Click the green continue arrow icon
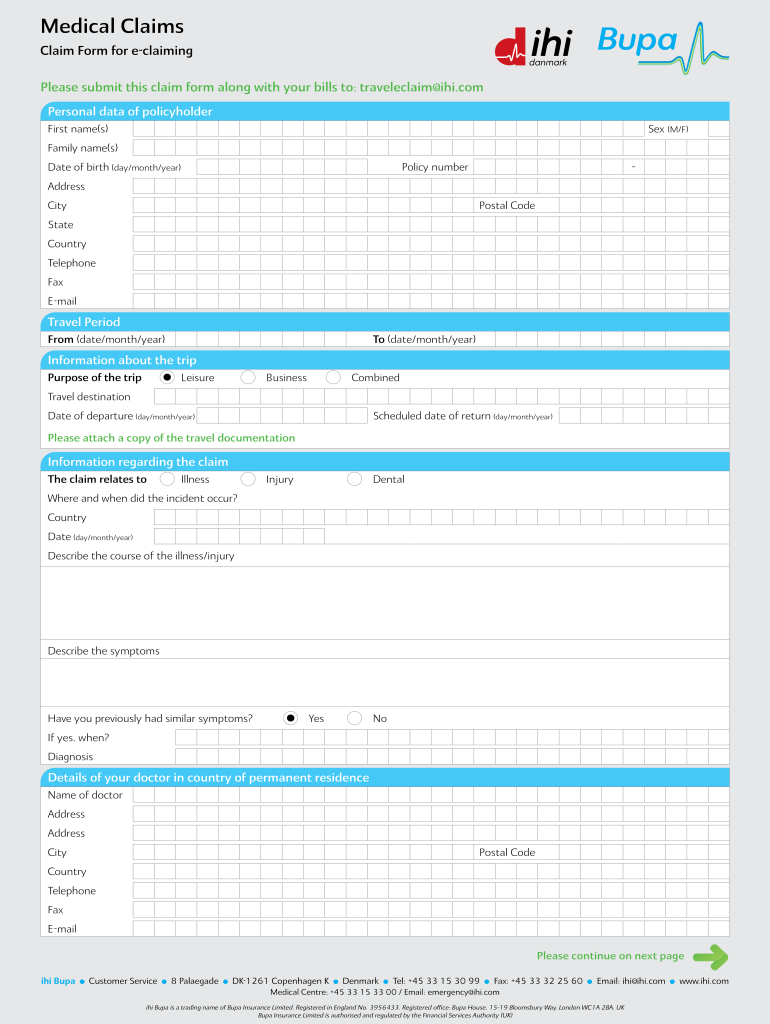 point(710,957)
